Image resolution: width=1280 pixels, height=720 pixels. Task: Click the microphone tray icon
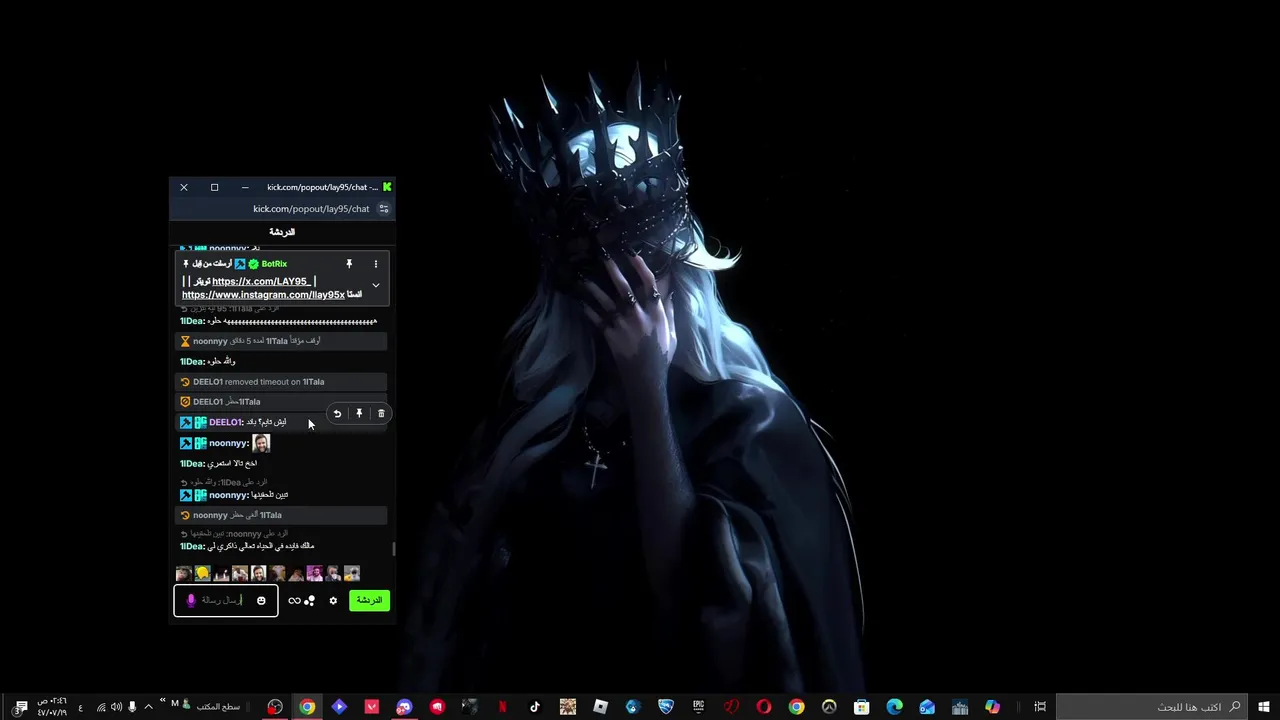(132, 707)
